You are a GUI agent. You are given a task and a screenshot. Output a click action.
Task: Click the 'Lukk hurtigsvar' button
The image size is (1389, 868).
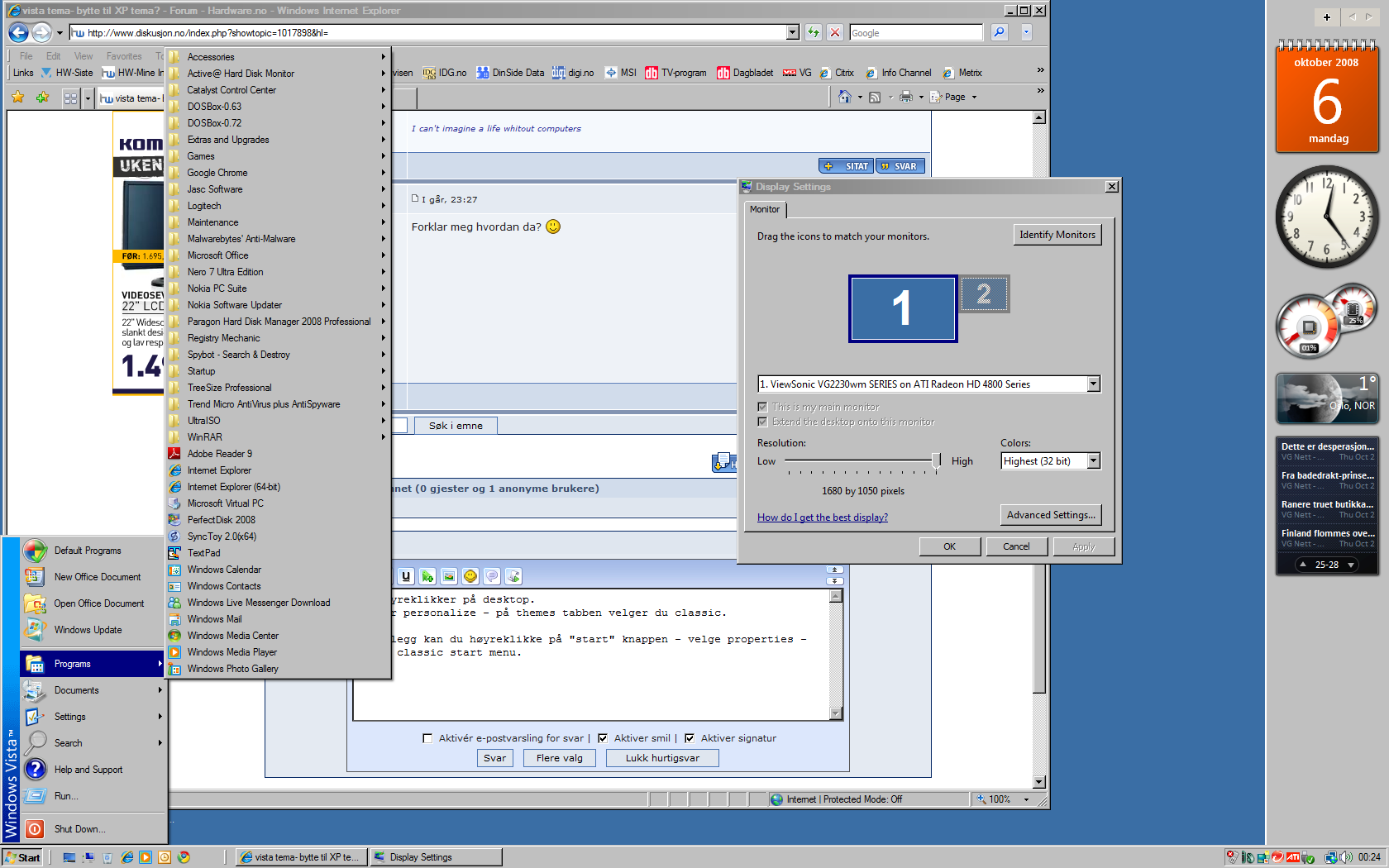click(x=662, y=758)
